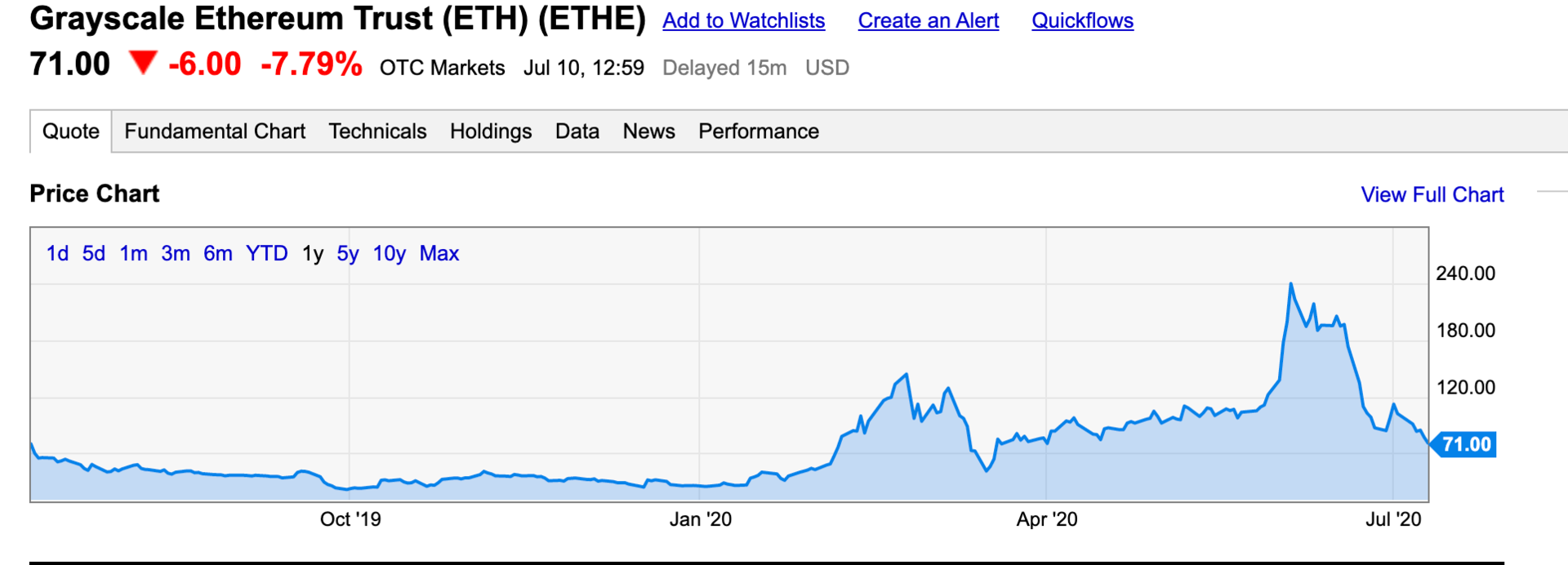Click the -6.00 price change value
The width and height of the screenshot is (1568, 565).
205,64
